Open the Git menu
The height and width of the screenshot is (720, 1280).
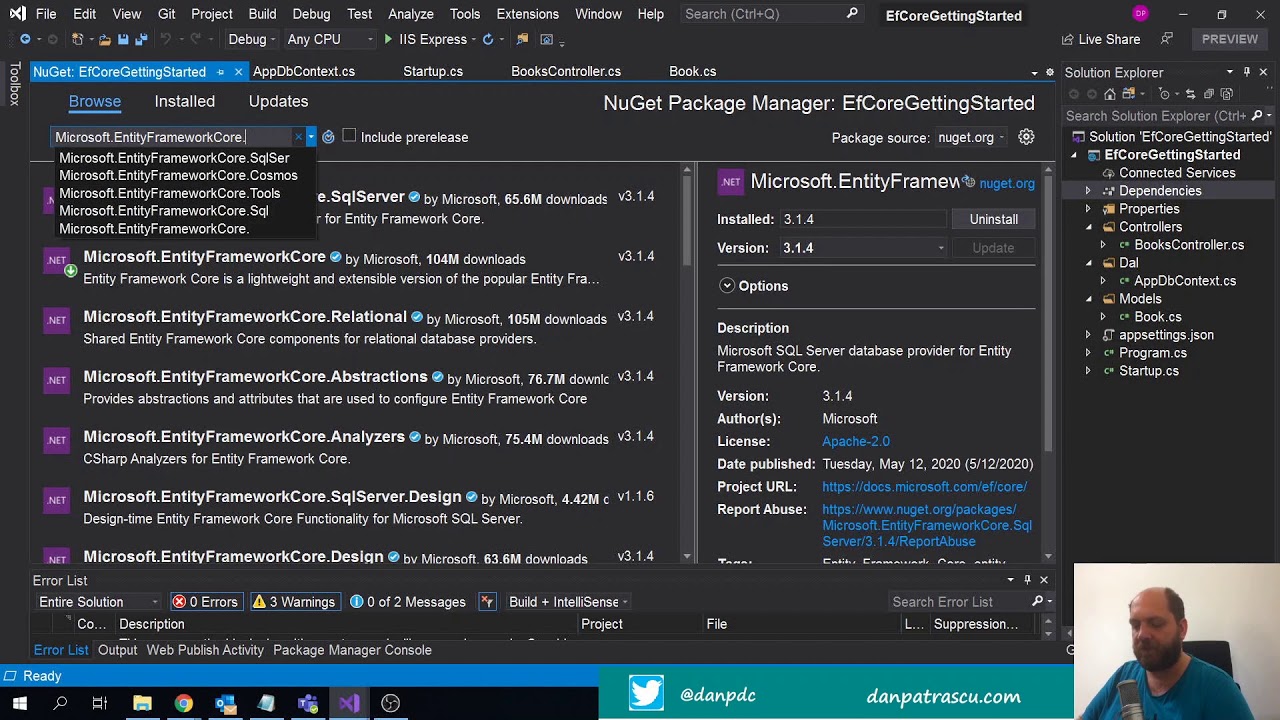pyautogui.click(x=167, y=14)
